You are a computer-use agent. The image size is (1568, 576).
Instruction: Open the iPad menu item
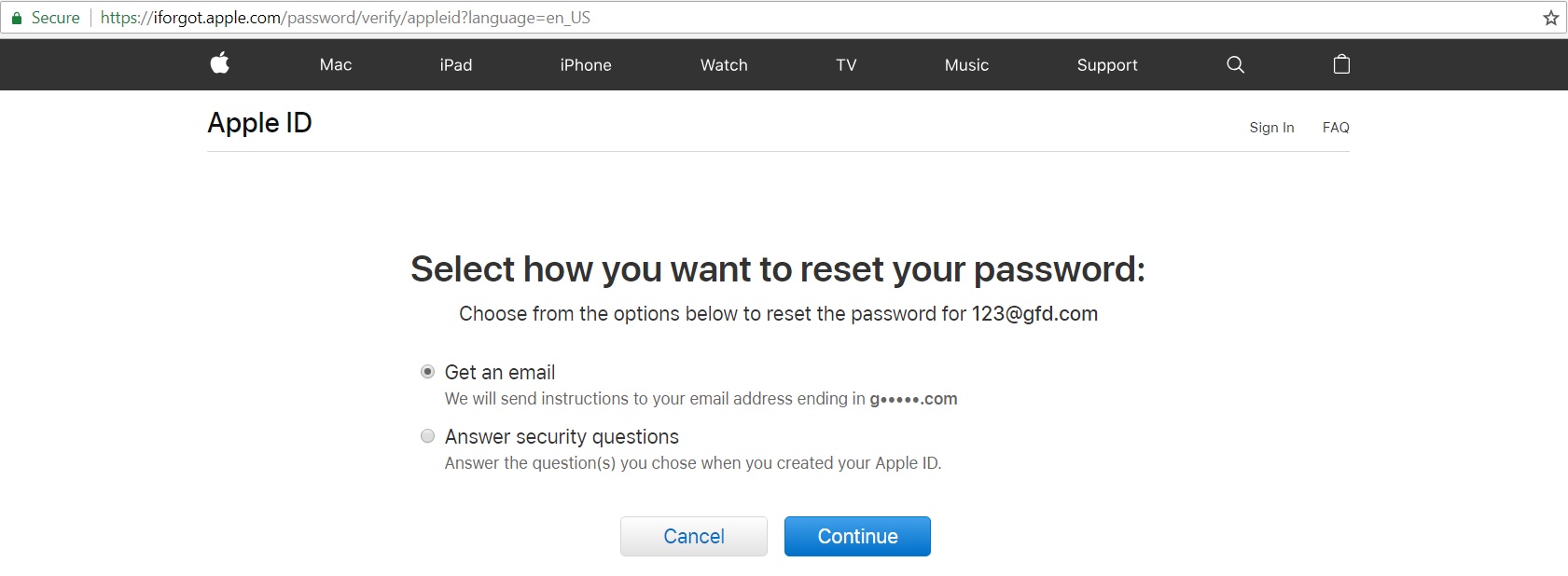click(456, 65)
